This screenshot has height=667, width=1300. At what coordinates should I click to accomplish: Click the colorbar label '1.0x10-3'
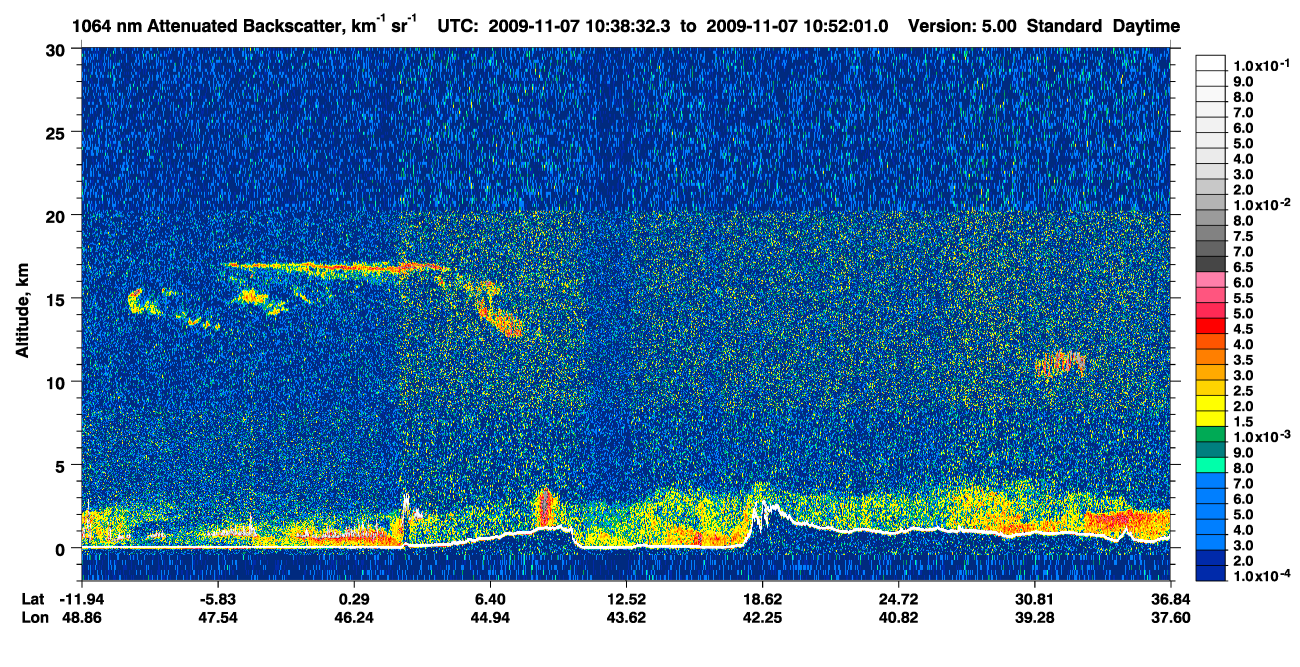click(x=1262, y=437)
